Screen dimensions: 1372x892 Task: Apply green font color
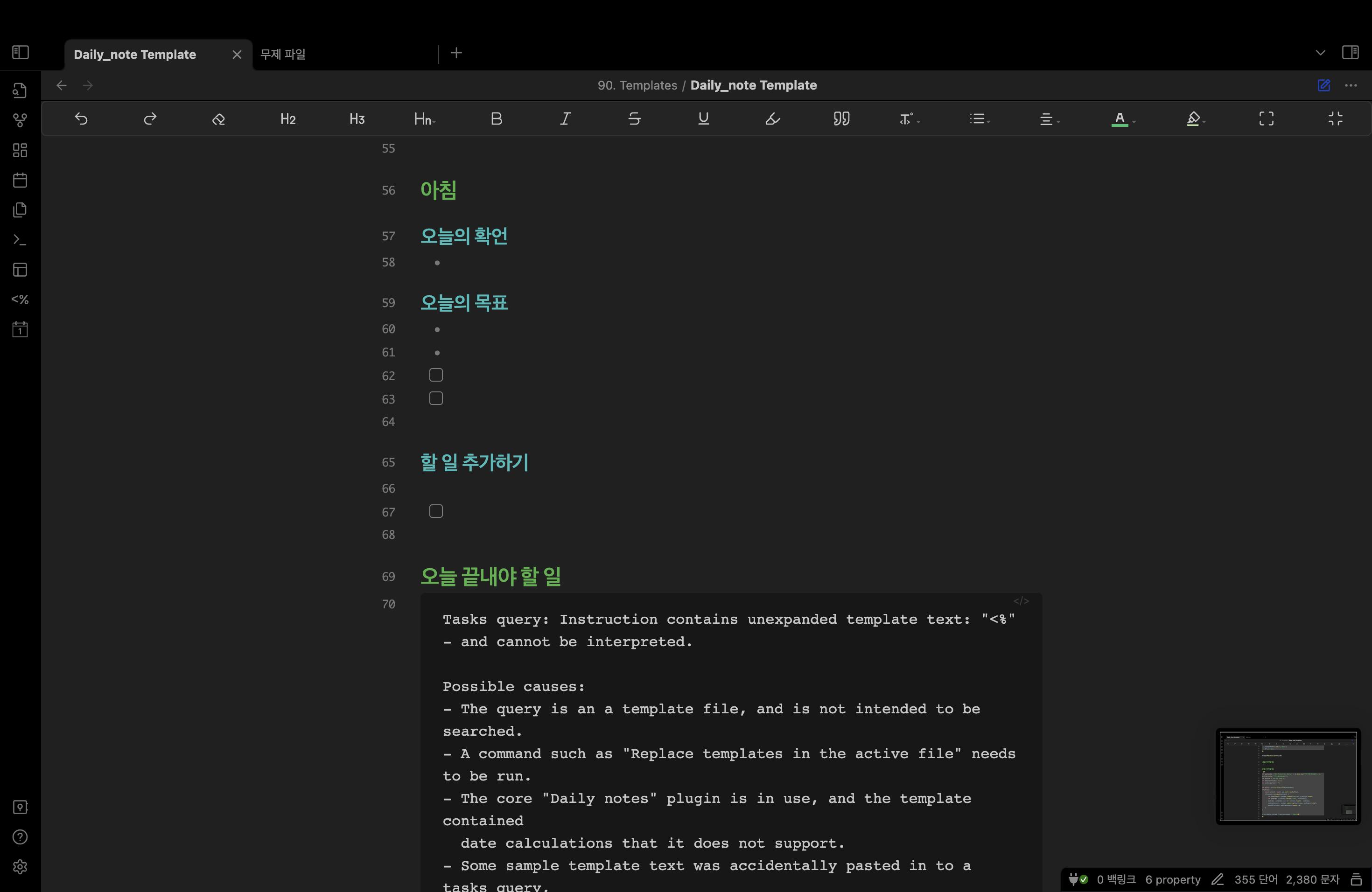click(1120, 118)
